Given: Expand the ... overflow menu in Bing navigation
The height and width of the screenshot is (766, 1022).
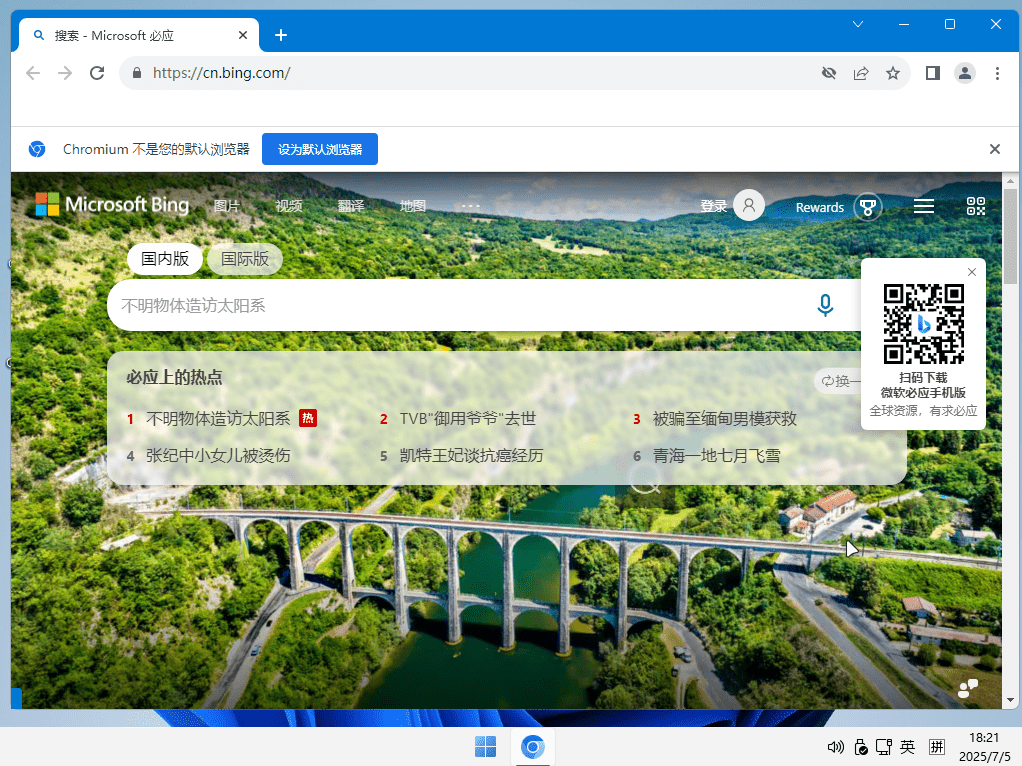Looking at the screenshot, I should pos(469,206).
